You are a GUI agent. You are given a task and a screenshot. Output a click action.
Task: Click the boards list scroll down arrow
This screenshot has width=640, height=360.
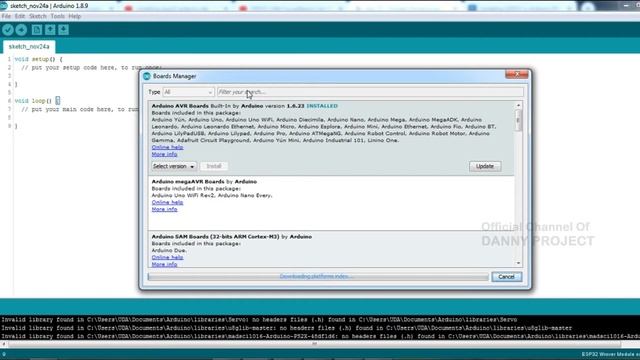(518, 263)
